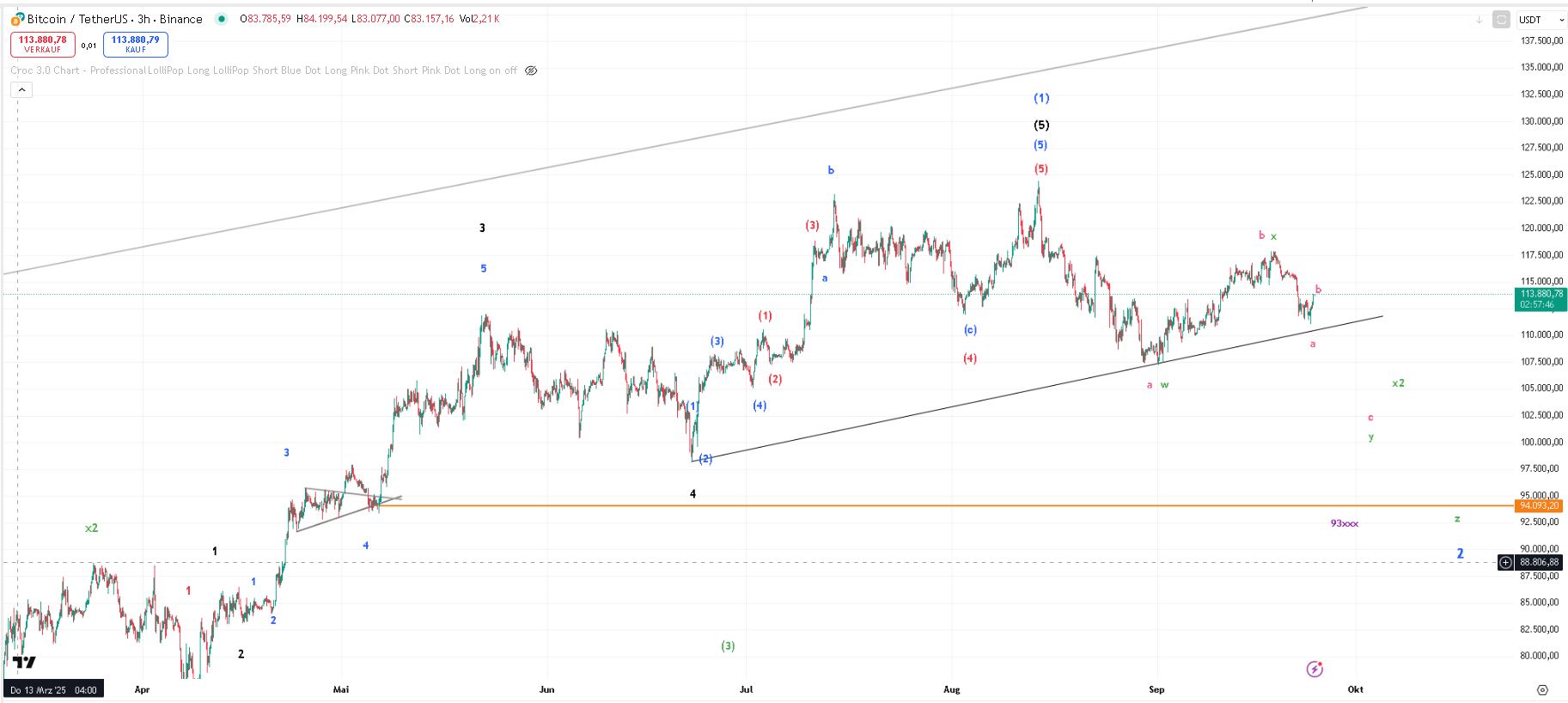Collapse the indicator legend with chevron button
Image resolution: width=1568 pixels, height=703 pixels.
click(x=21, y=89)
